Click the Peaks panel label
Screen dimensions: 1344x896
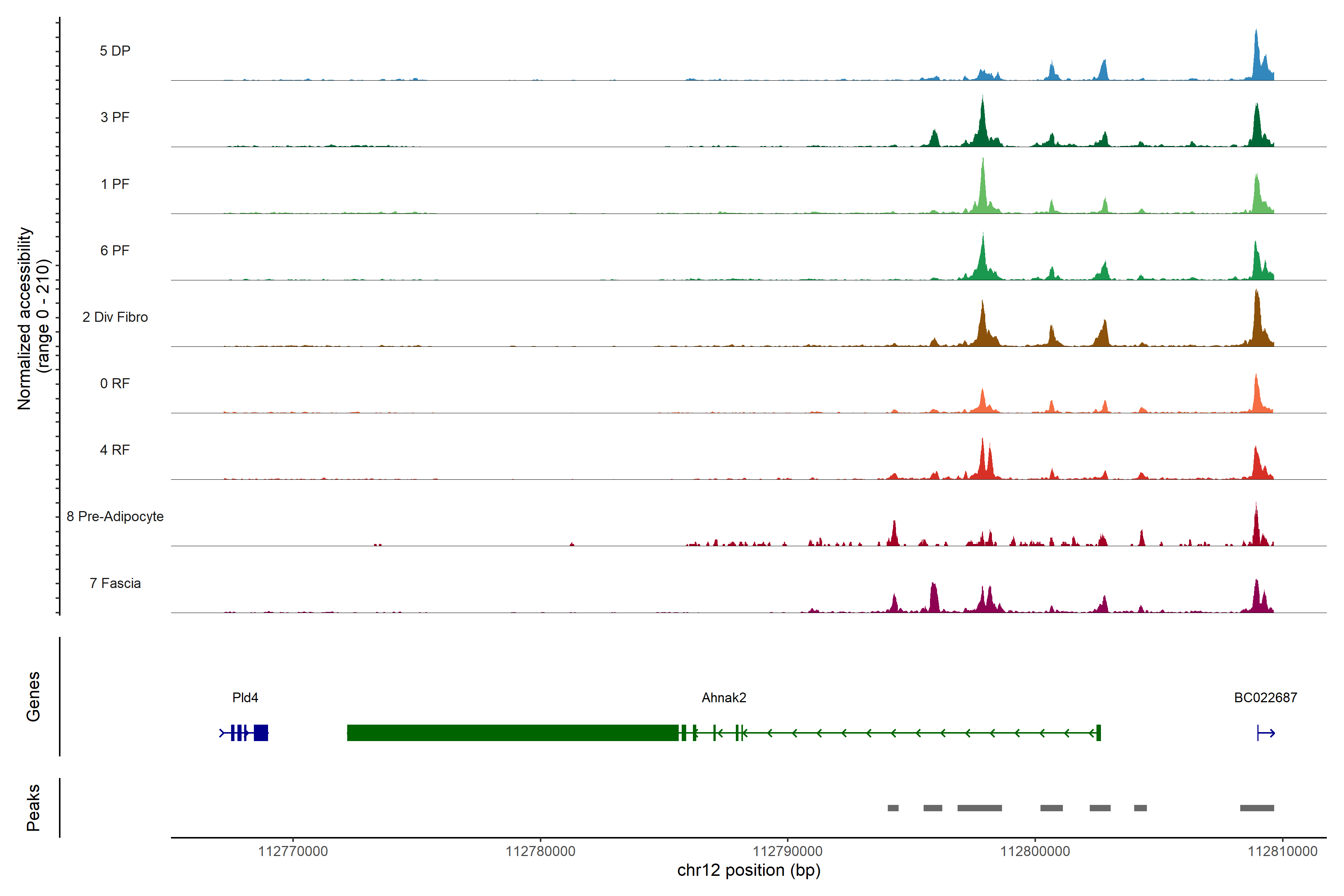point(33,808)
